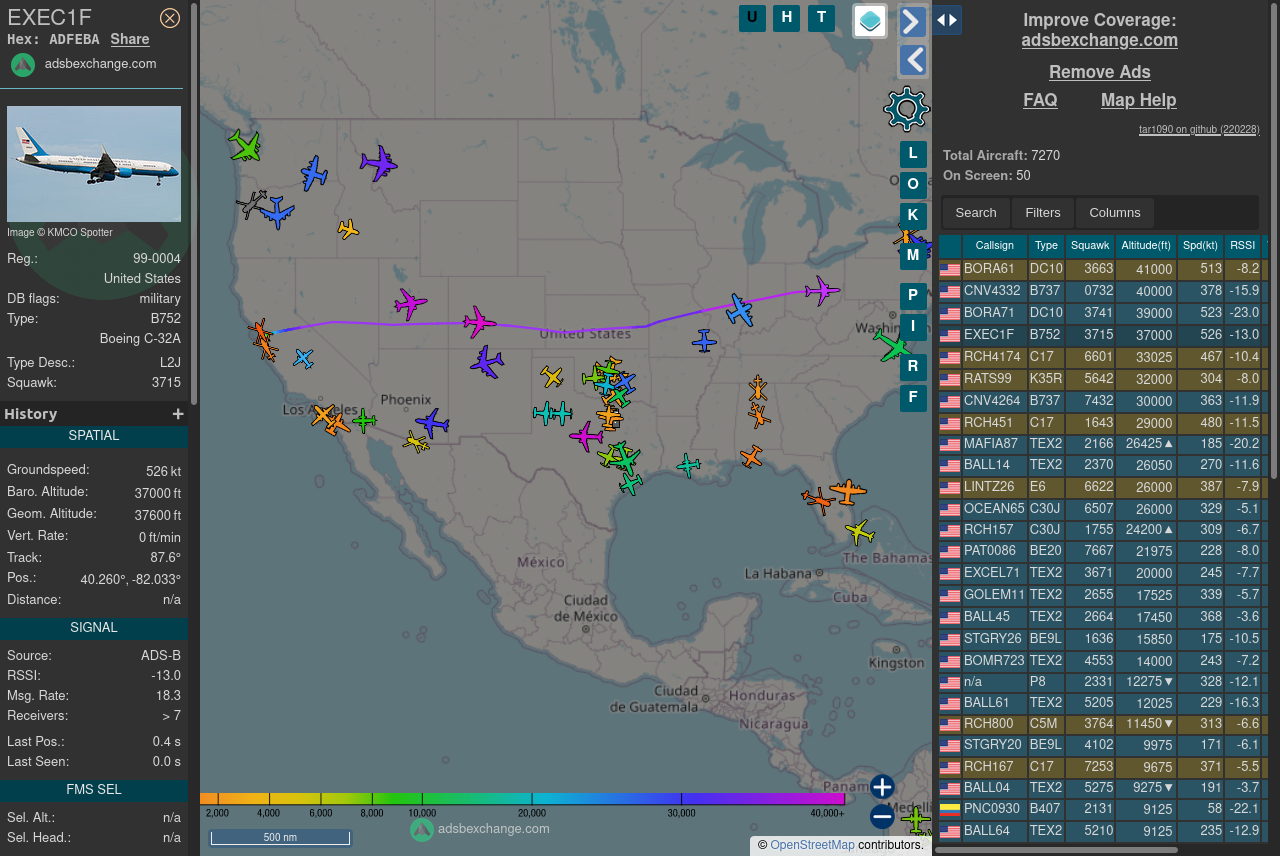Sort table by Altitude(ft) column
The height and width of the screenshot is (856, 1280).
[1146, 246]
